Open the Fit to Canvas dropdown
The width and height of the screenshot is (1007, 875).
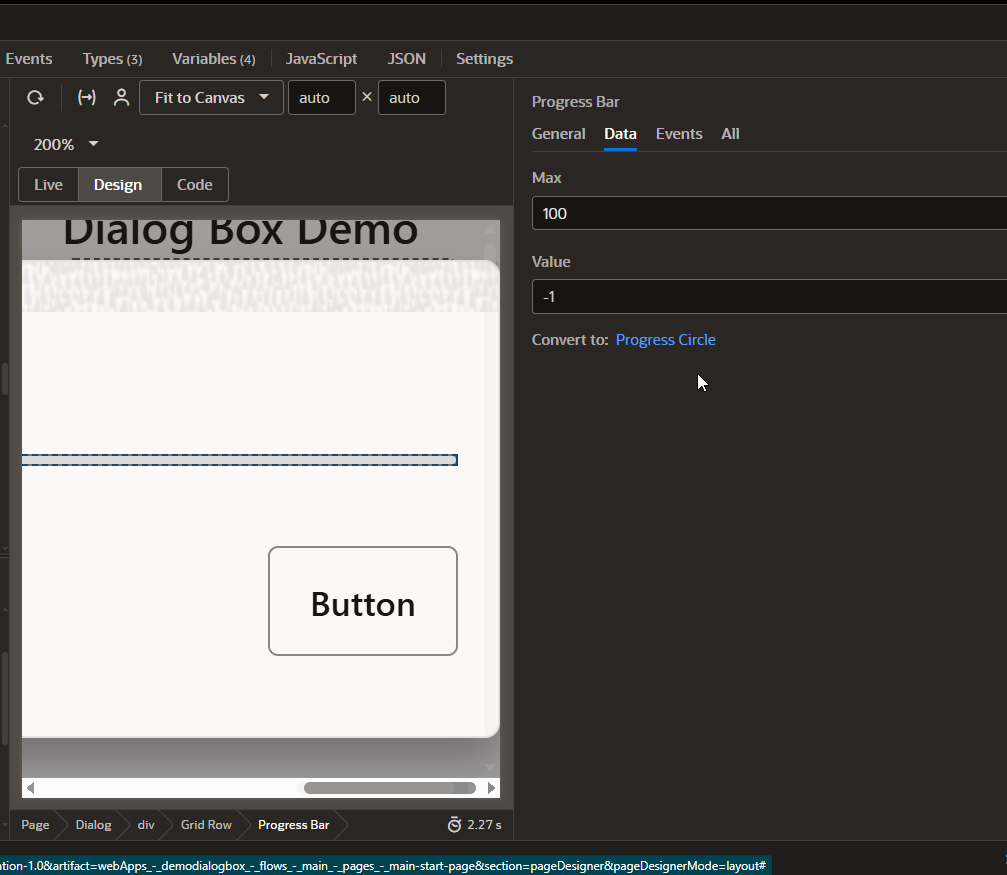[211, 98]
